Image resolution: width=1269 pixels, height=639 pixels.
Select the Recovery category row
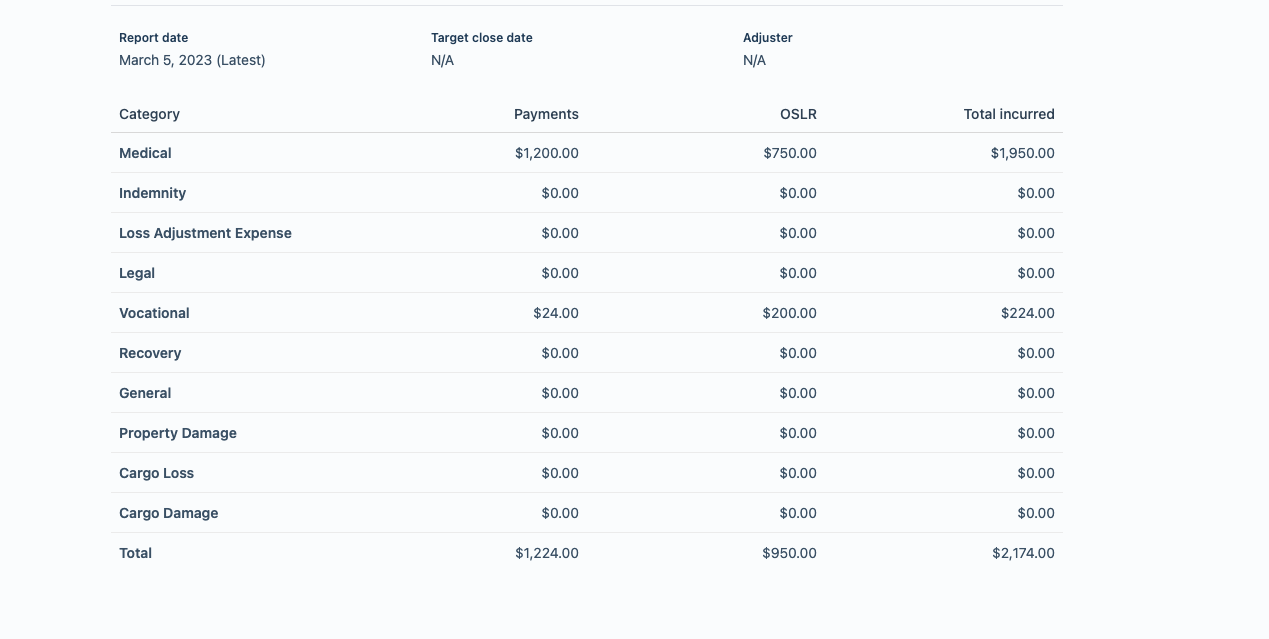click(587, 353)
